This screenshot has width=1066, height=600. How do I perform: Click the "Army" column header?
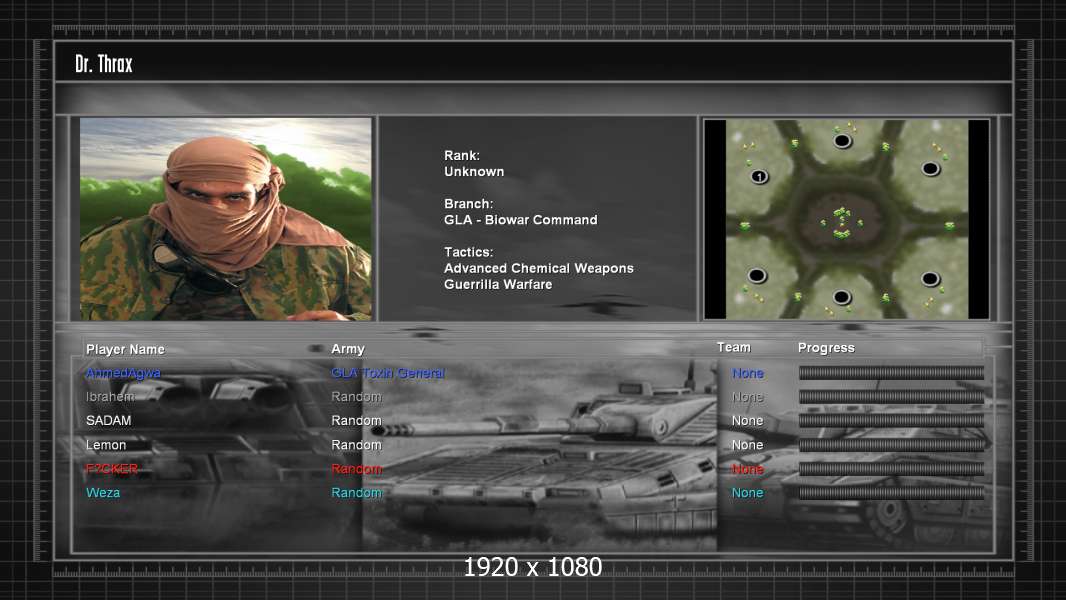pyautogui.click(x=348, y=349)
